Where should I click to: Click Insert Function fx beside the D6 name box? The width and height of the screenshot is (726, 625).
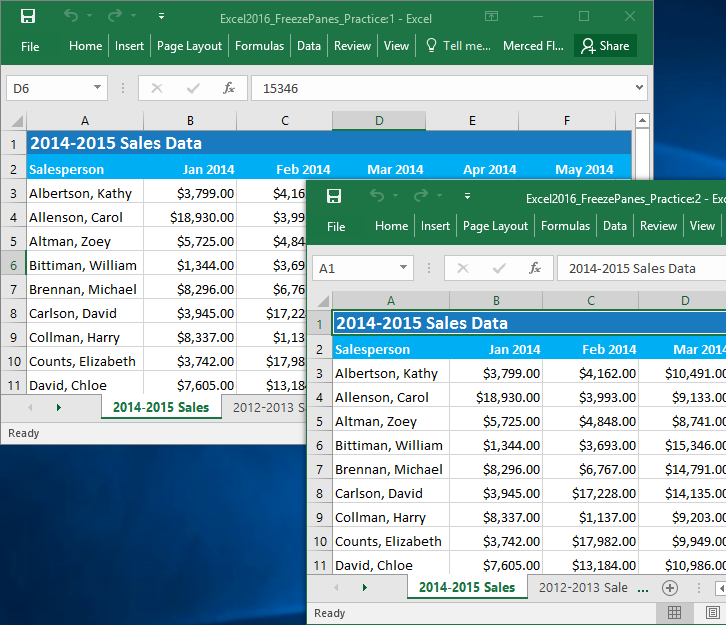tap(229, 88)
